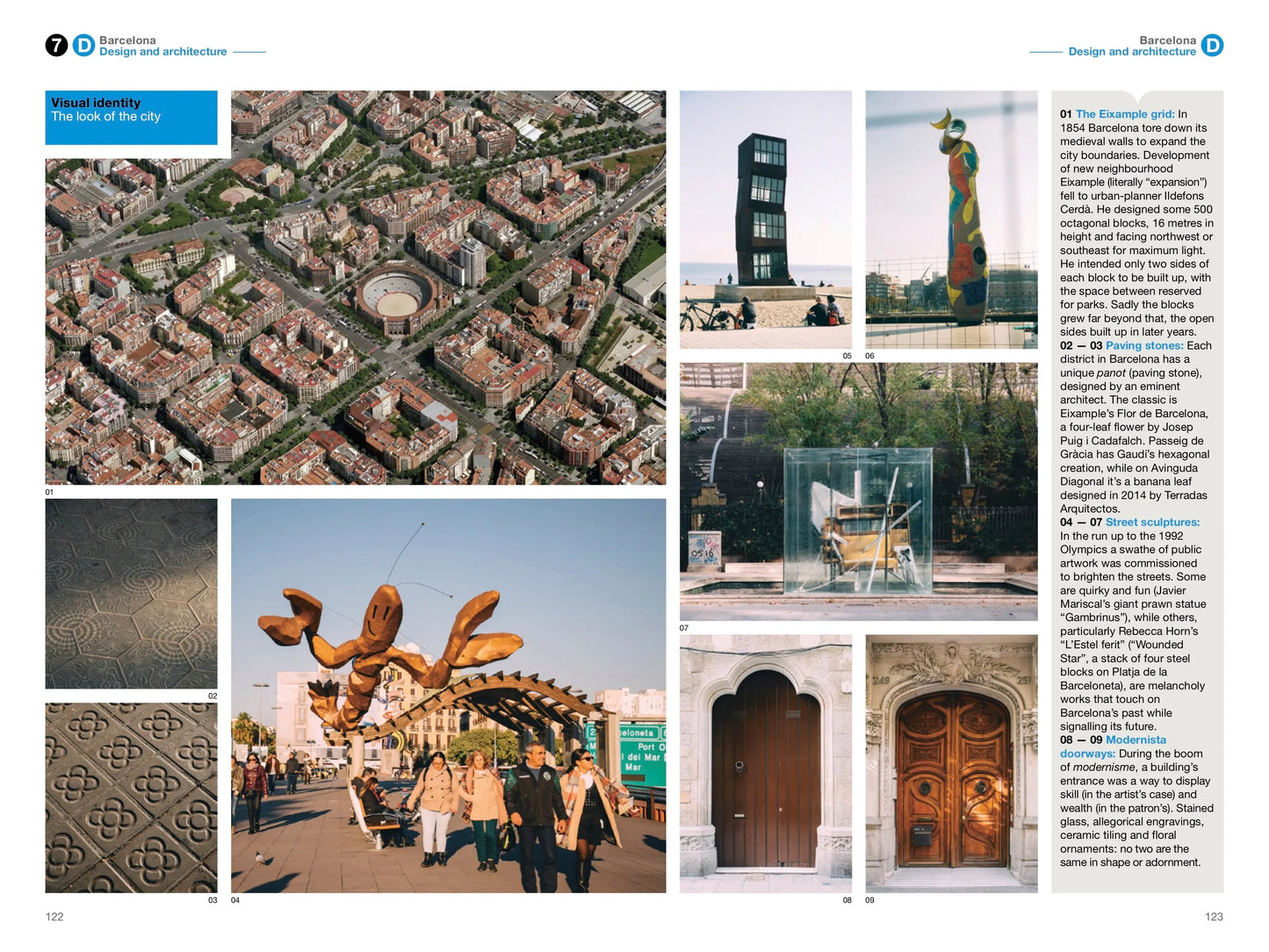Open the Barcelona header on the right page
Viewport: 1269px width, 952px height.
pyautogui.click(x=1169, y=40)
